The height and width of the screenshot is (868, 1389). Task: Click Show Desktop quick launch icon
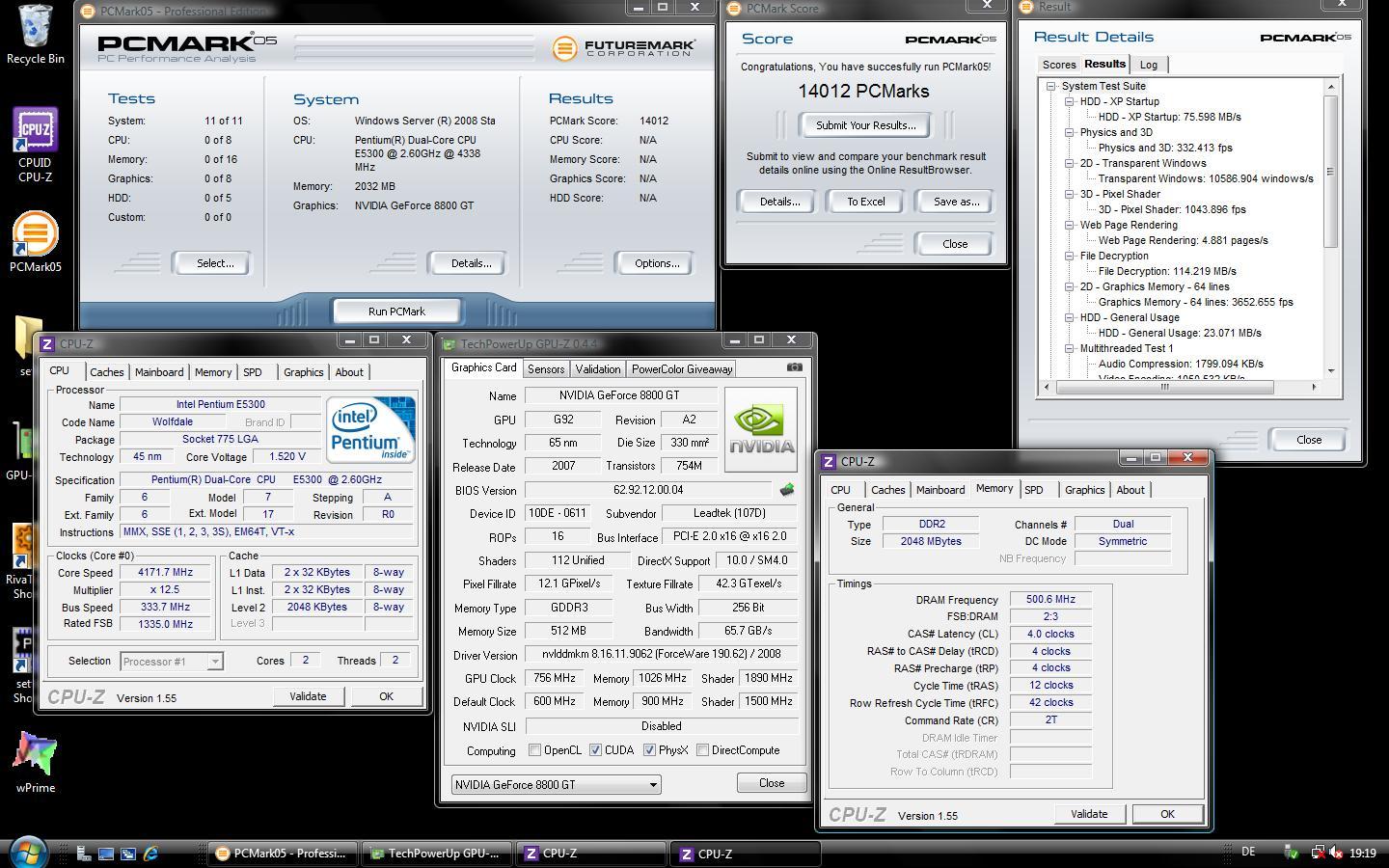click(x=106, y=854)
